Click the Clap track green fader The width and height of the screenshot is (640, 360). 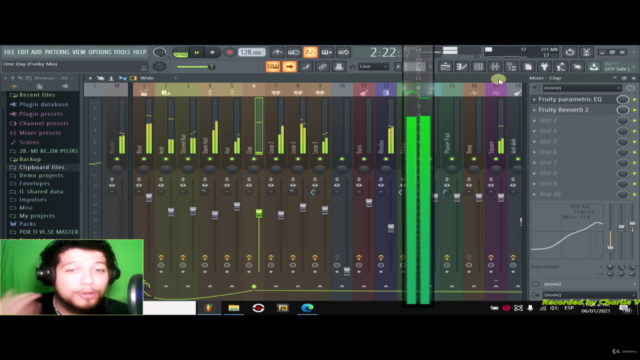click(x=259, y=213)
